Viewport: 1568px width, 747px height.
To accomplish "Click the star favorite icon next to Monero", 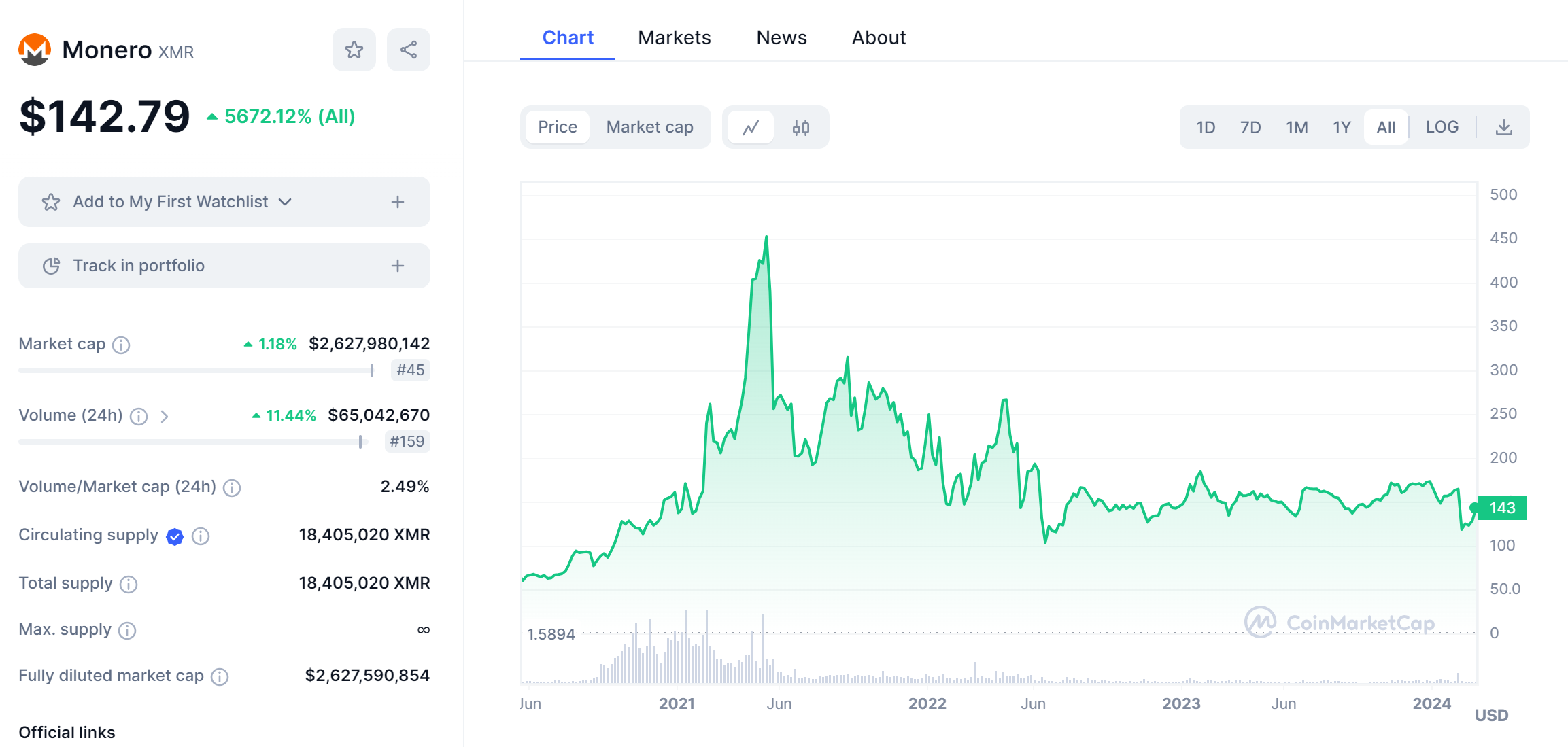I will tap(354, 50).
